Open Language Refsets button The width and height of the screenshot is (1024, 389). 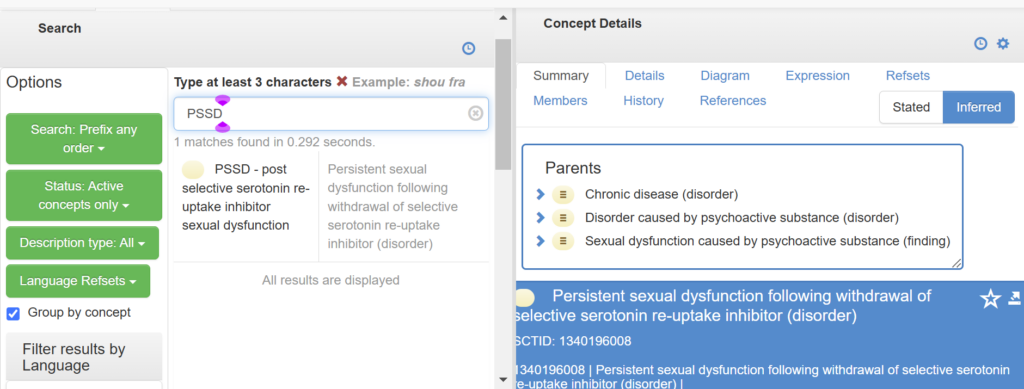click(x=78, y=281)
